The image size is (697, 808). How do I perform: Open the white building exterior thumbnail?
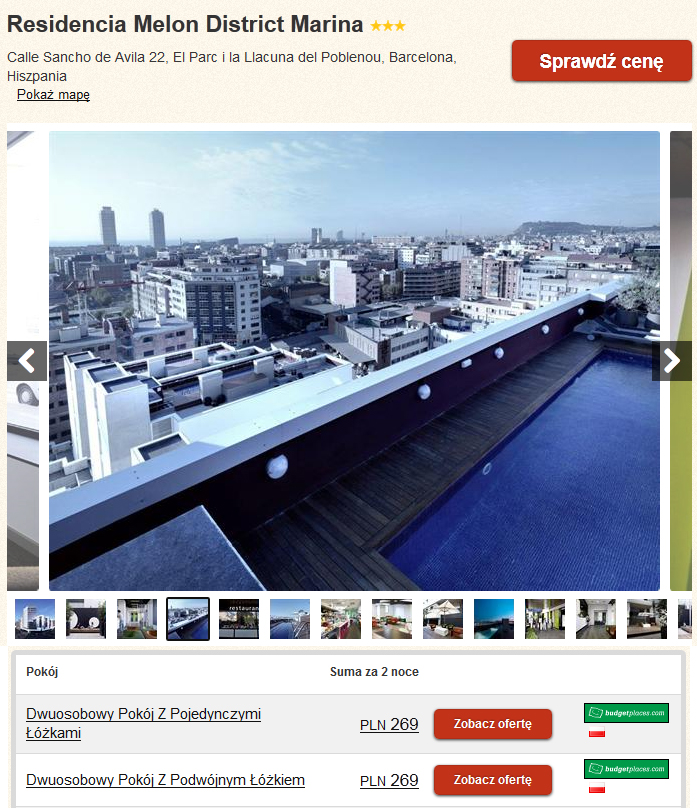35,619
